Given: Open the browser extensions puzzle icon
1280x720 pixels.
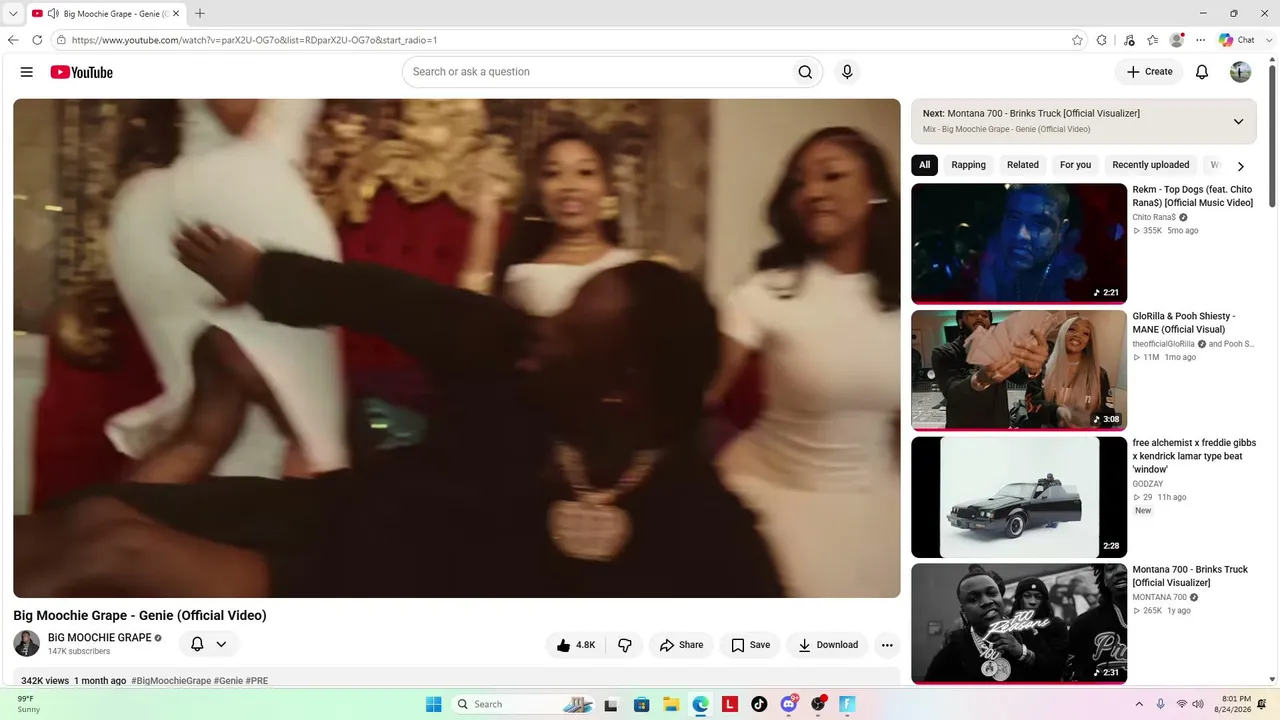Looking at the screenshot, I should [x=1102, y=40].
